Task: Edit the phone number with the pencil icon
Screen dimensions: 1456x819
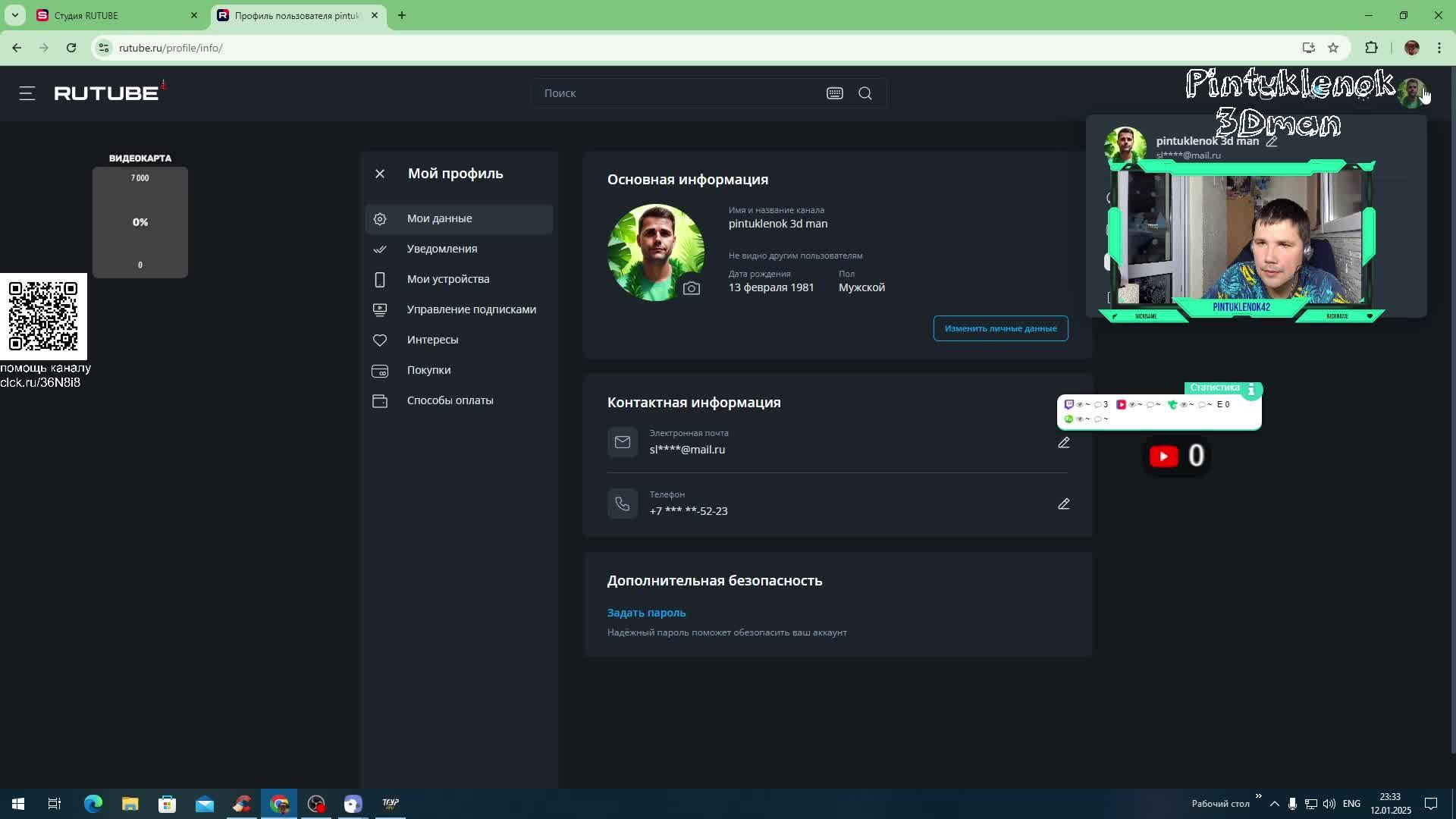Action: coord(1064,504)
